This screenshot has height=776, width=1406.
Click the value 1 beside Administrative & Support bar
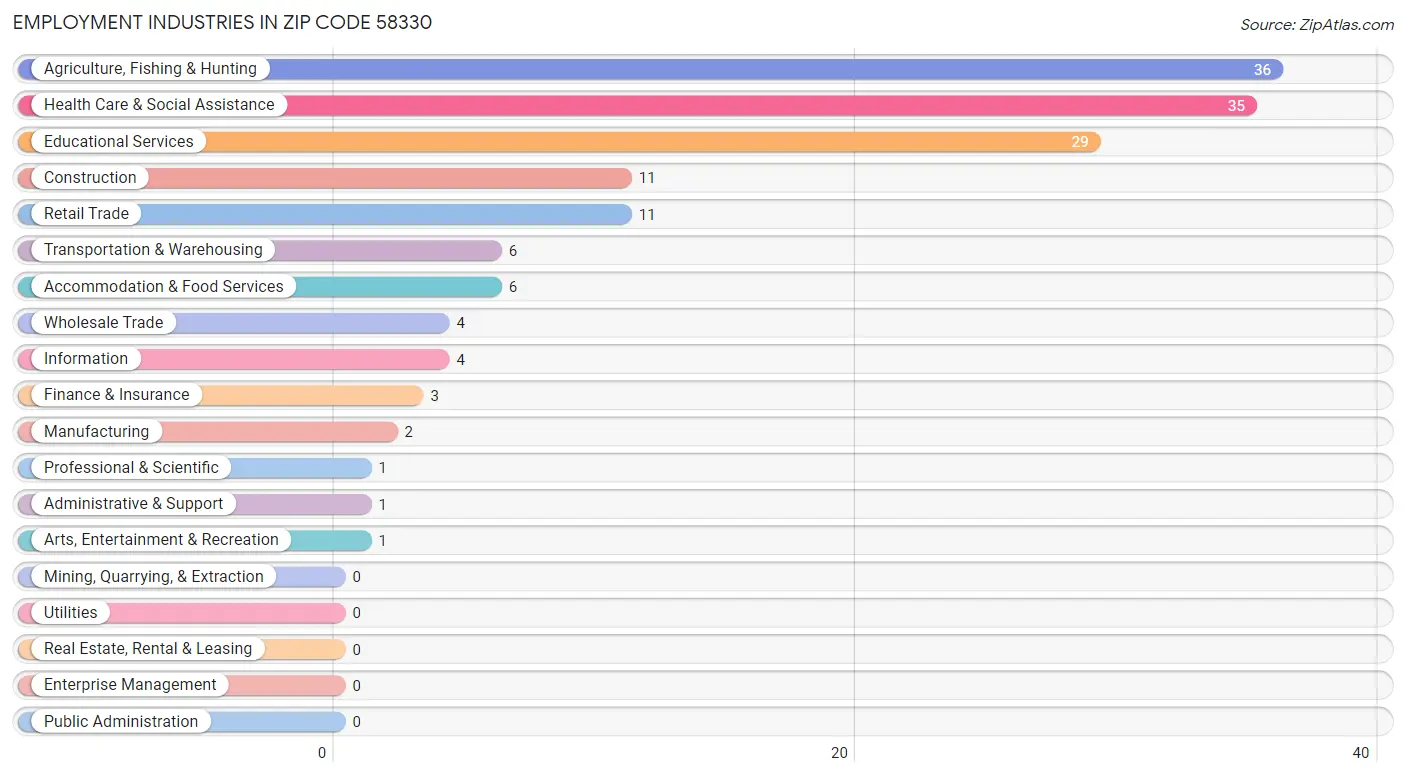tap(382, 505)
